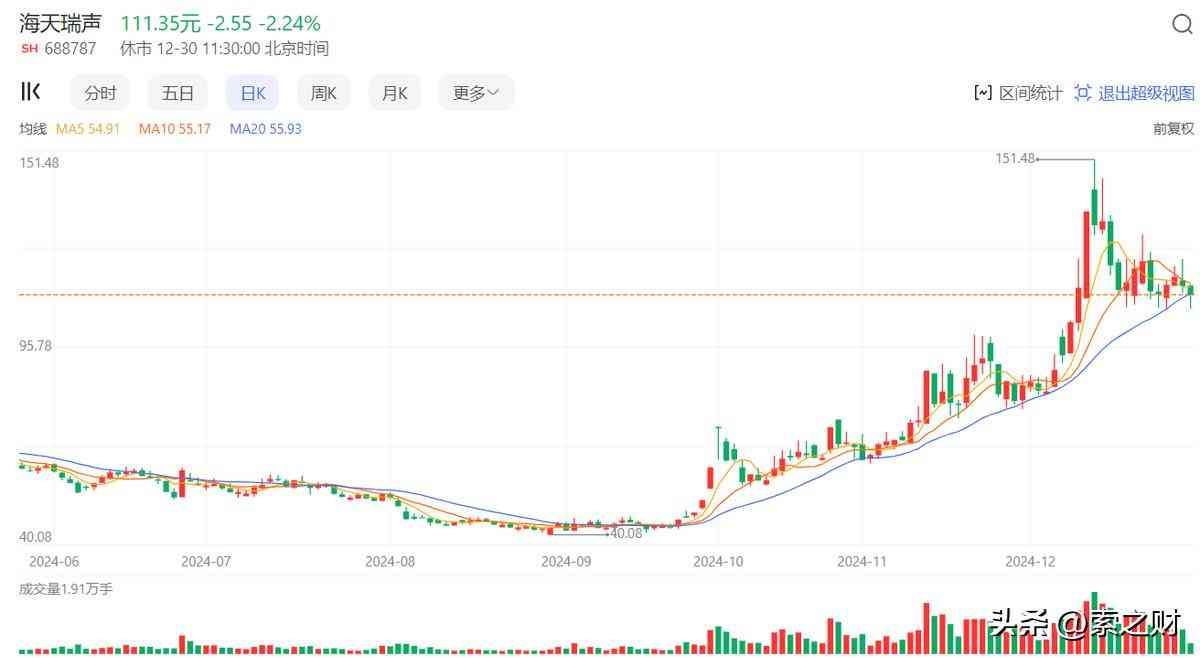Click the 退出超级视图 exit super view icon
The image size is (1200, 658).
[x=1083, y=93]
